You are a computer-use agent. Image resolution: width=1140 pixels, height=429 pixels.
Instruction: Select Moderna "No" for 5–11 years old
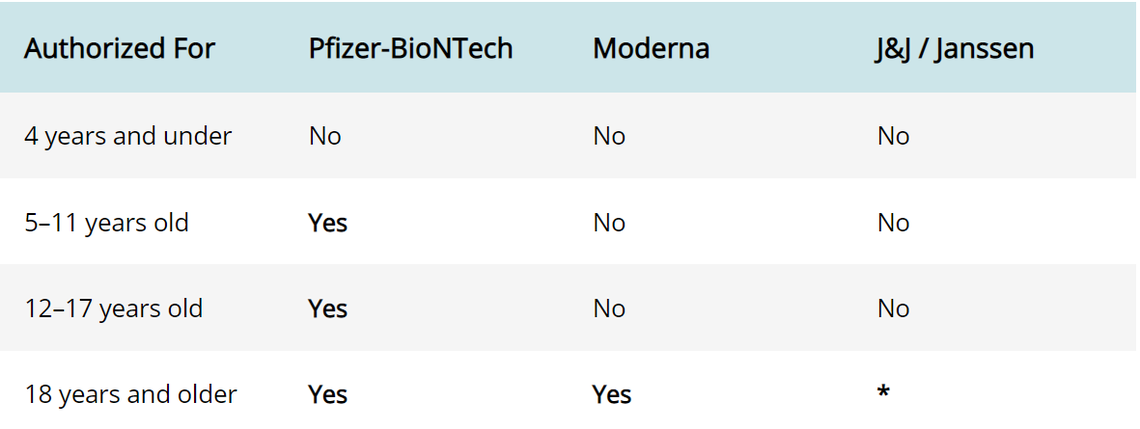click(x=609, y=222)
